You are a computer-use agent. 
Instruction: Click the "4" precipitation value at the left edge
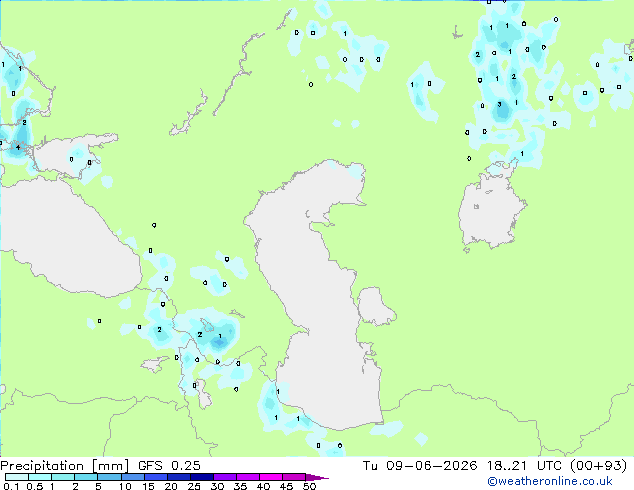pyautogui.click(x=18, y=147)
